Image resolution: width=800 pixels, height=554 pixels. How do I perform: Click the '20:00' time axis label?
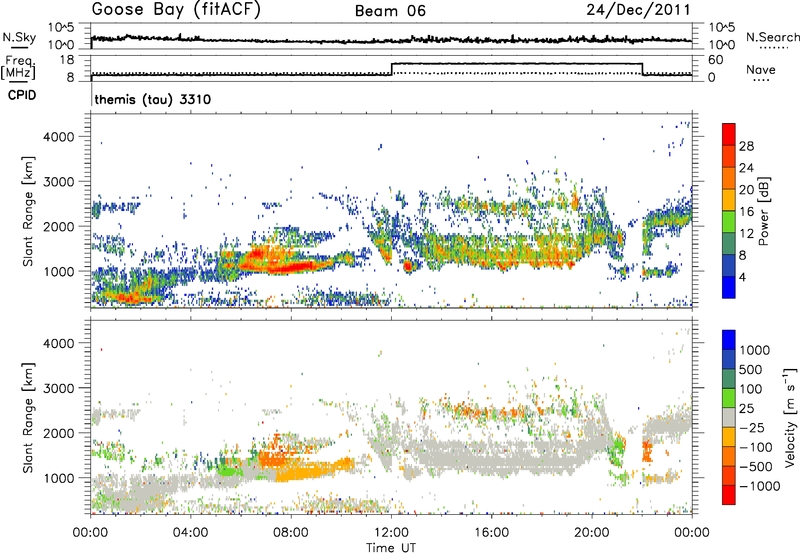(x=592, y=533)
